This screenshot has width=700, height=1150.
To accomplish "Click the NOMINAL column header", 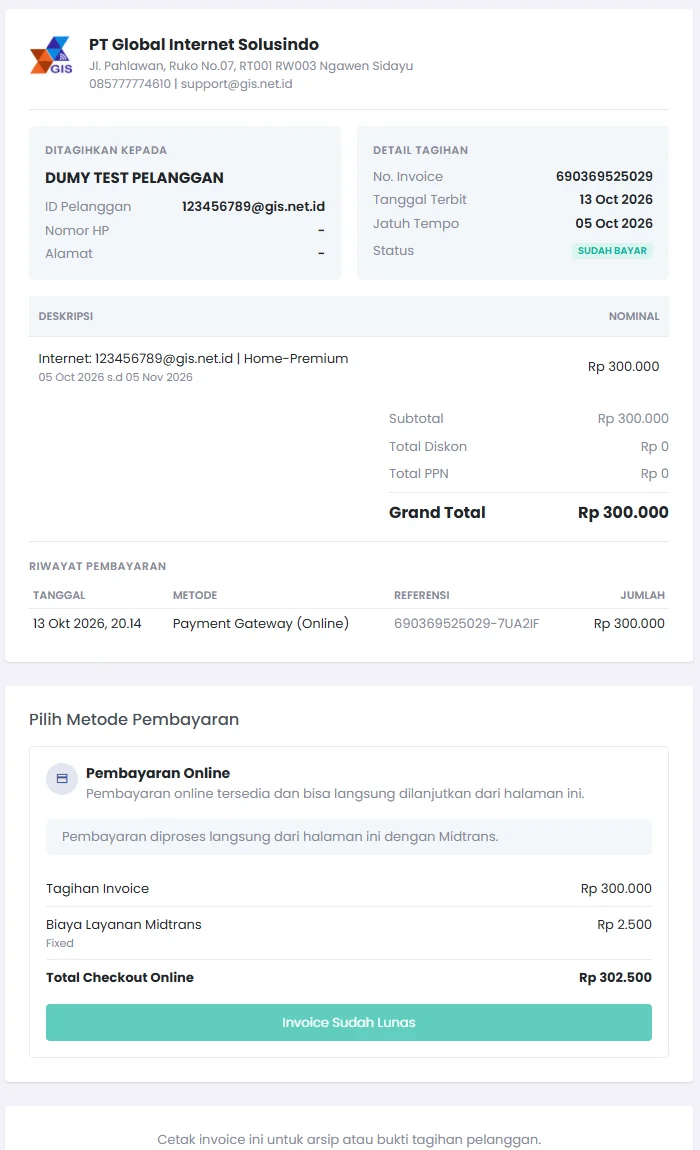I will tap(634, 316).
